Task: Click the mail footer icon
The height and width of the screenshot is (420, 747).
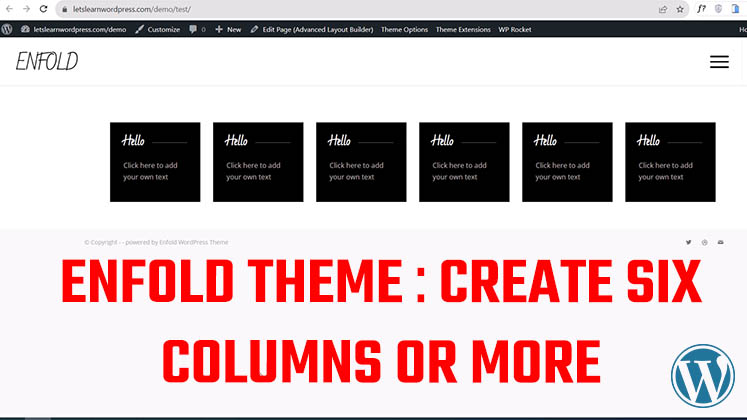Action: pyautogui.click(x=721, y=242)
